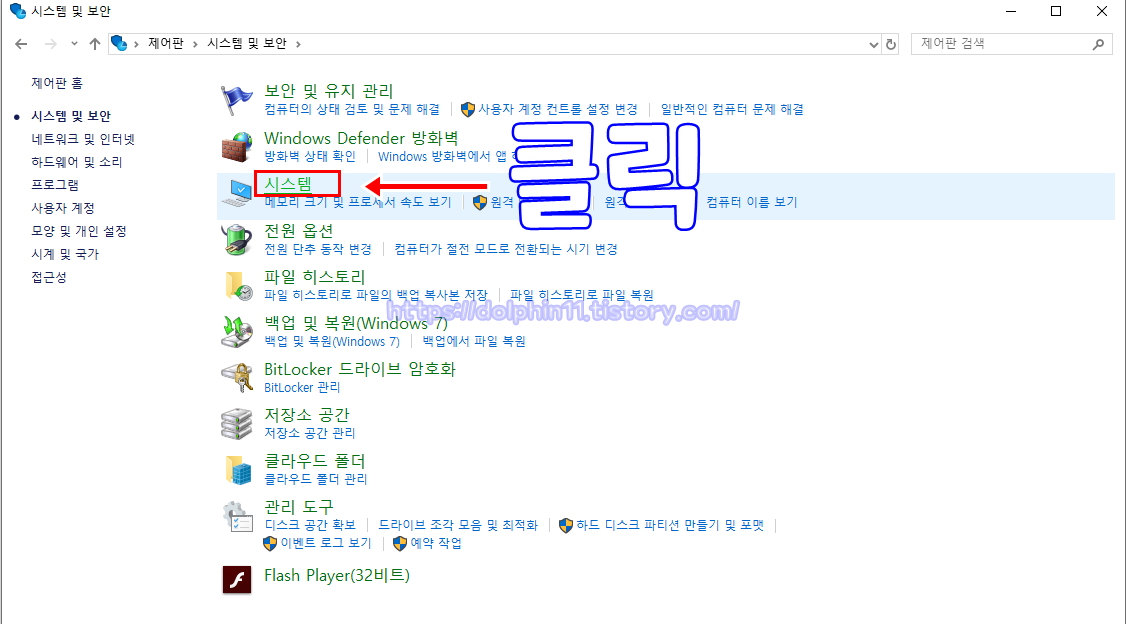Go back with the Back arrow
Image resolution: width=1126 pixels, height=624 pixels.
click(x=21, y=44)
